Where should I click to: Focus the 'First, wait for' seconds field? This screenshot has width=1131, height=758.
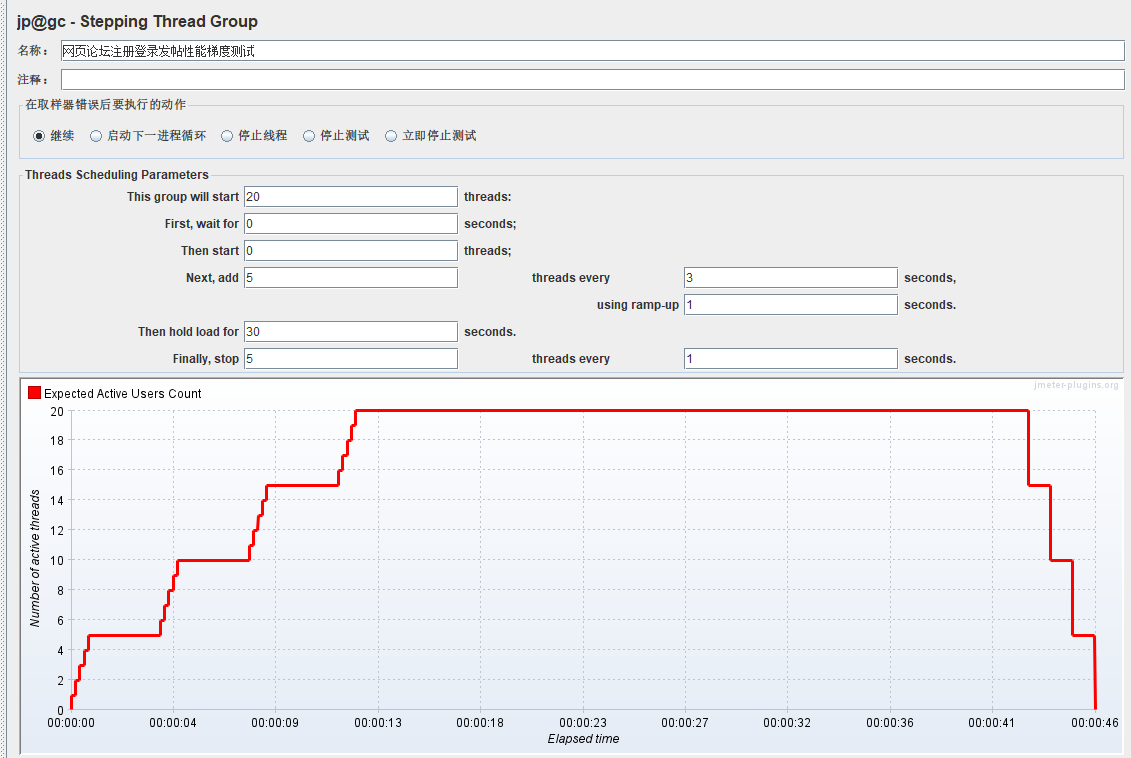pos(351,224)
